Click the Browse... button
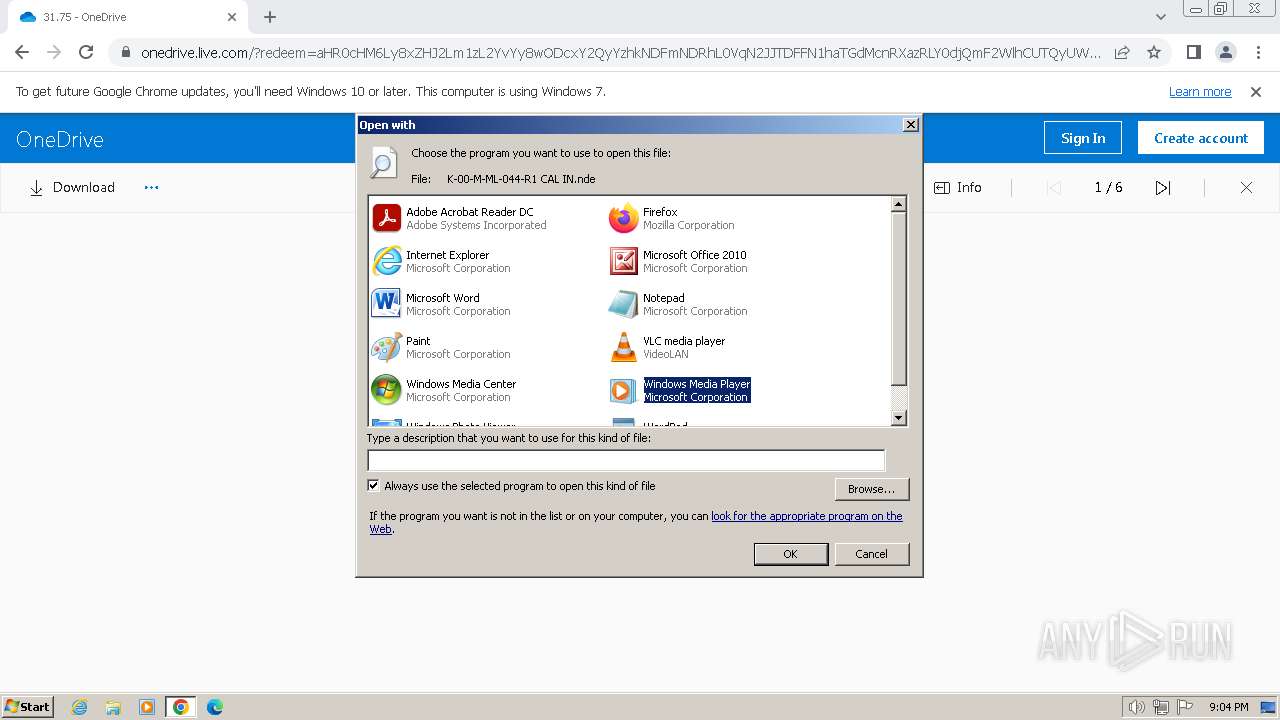The width and height of the screenshot is (1280, 720). (x=871, y=489)
